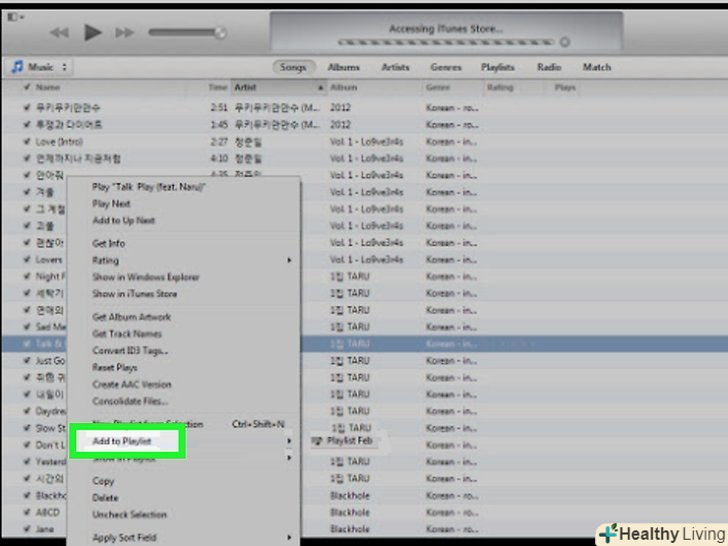Viewport: 728px width, 546px height.
Task: Switch to the Match tab
Action: [597, 67]
